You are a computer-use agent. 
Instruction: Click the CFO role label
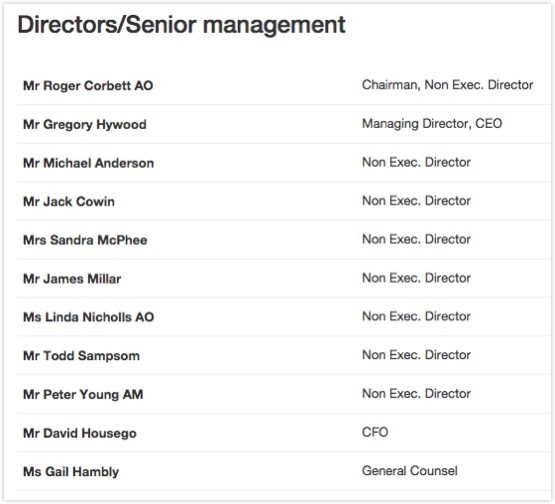click(375, 432)
